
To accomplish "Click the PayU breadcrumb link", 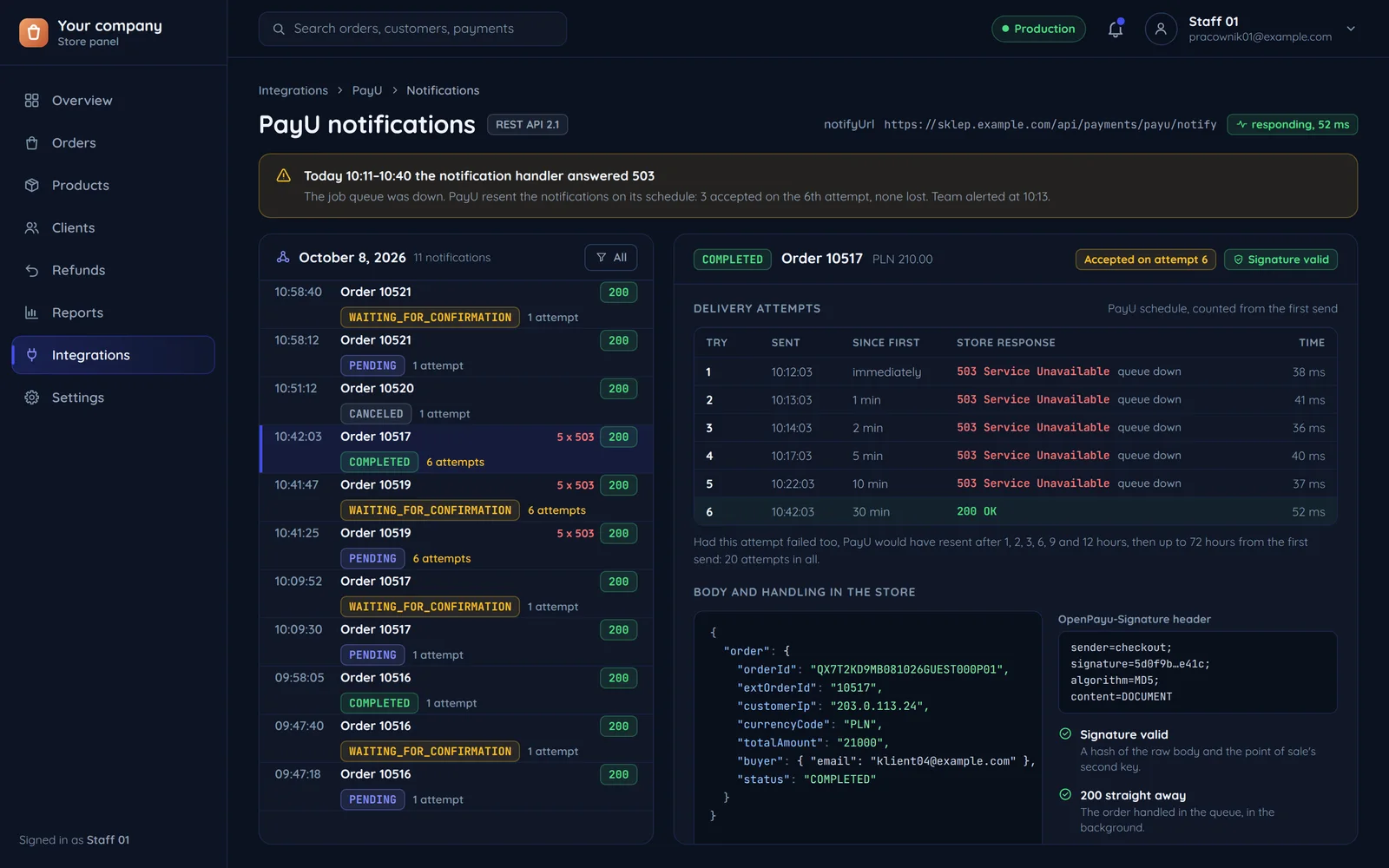I will pyautogui.click(x=367, y=90).
